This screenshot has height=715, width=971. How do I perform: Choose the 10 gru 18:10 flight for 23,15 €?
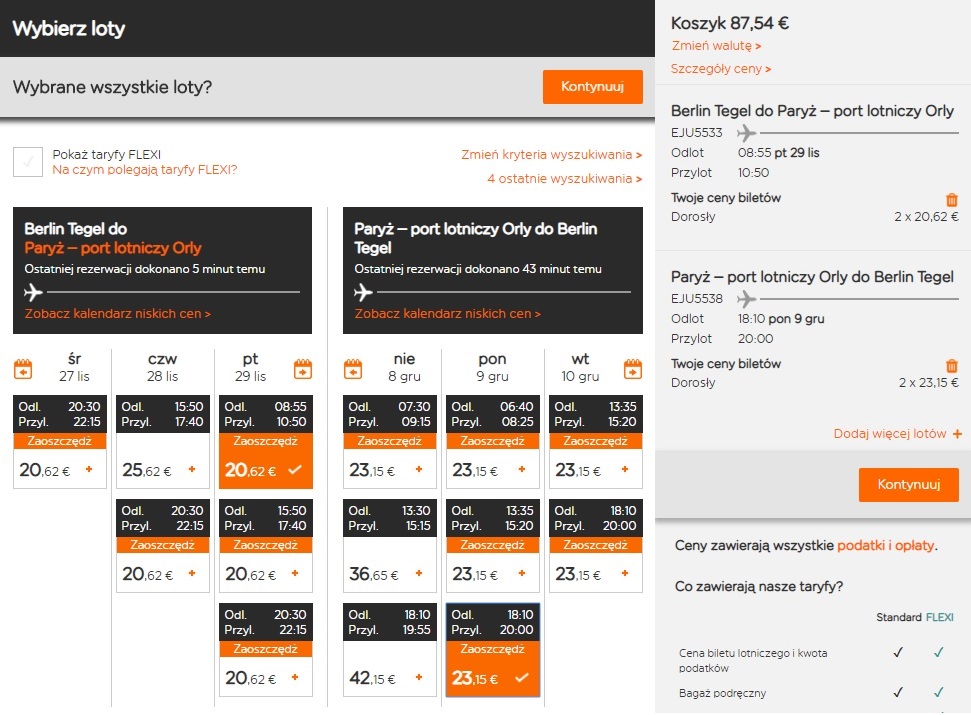coord(596,545)
